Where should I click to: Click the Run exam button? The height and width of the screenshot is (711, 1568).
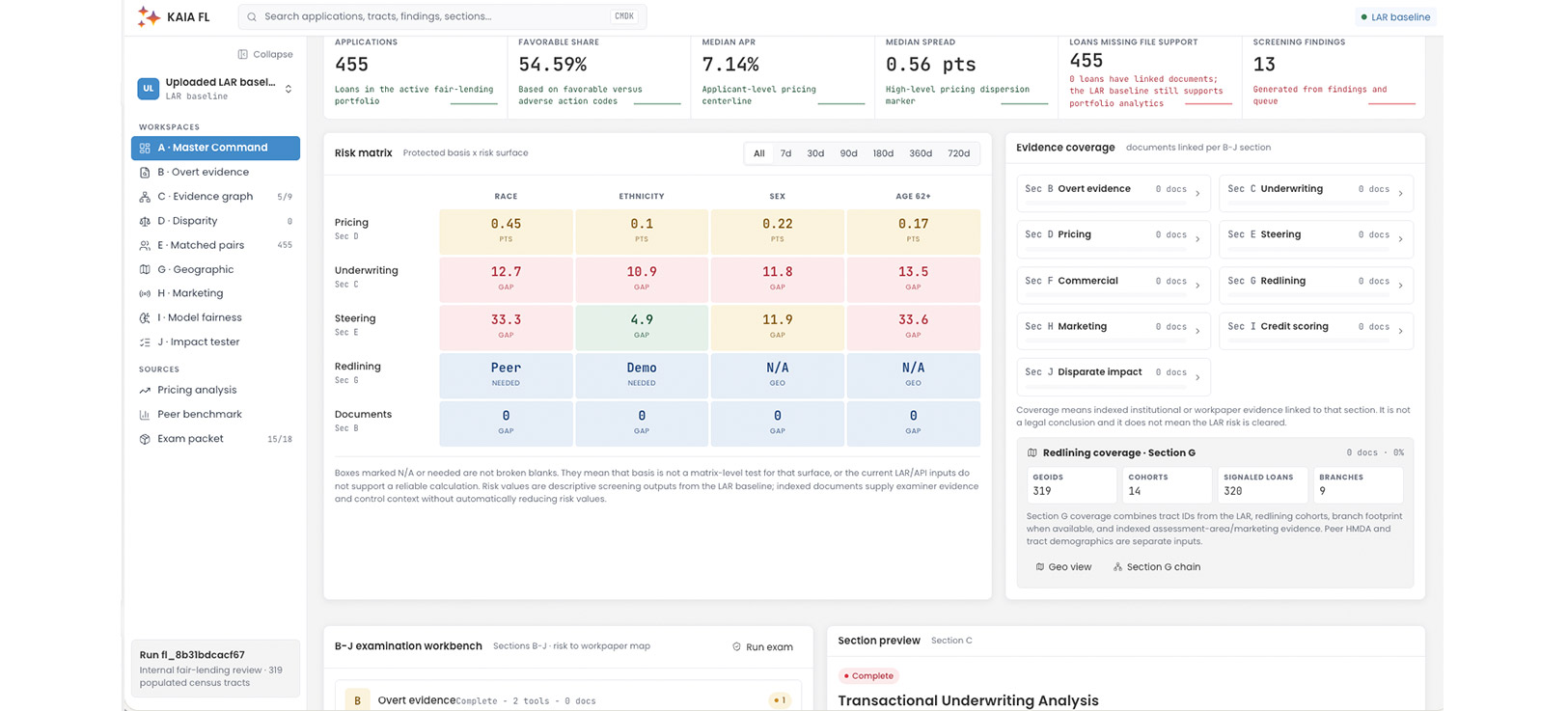pyautogui.click(x=762, y=647)
